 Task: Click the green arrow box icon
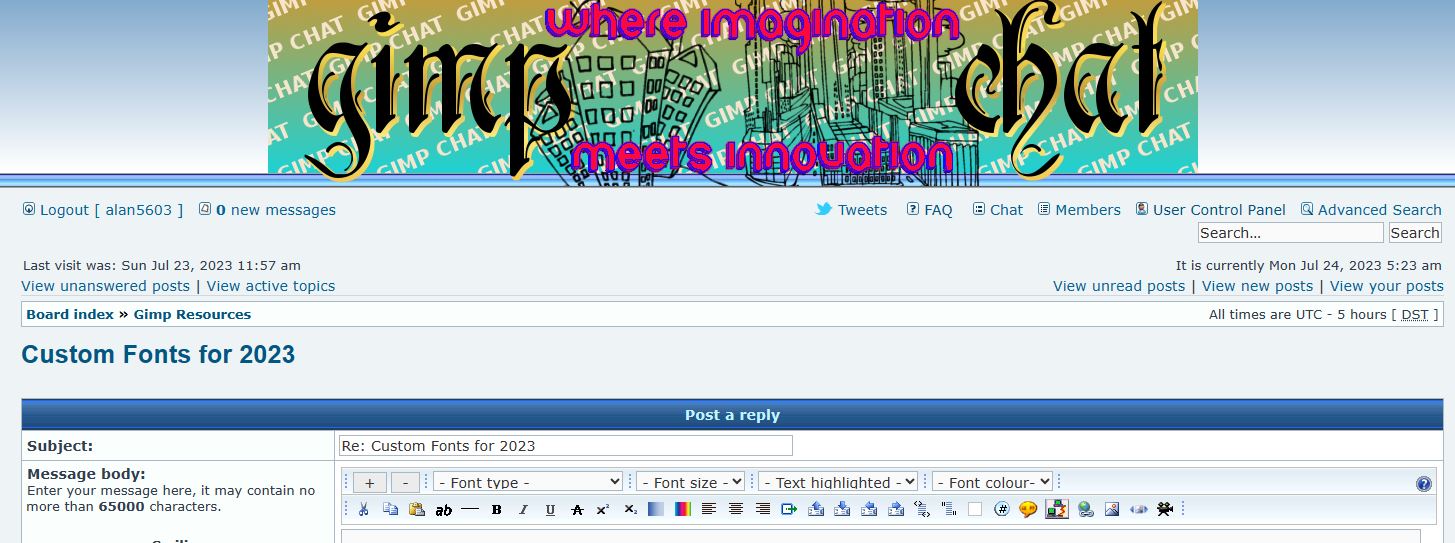coord(789,509)
